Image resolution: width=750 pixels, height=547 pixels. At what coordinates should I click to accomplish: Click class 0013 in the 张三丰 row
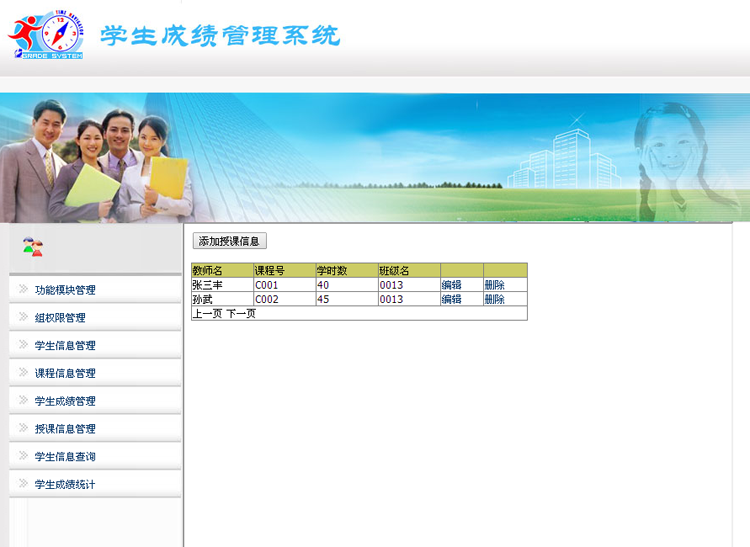click(409, 285)
